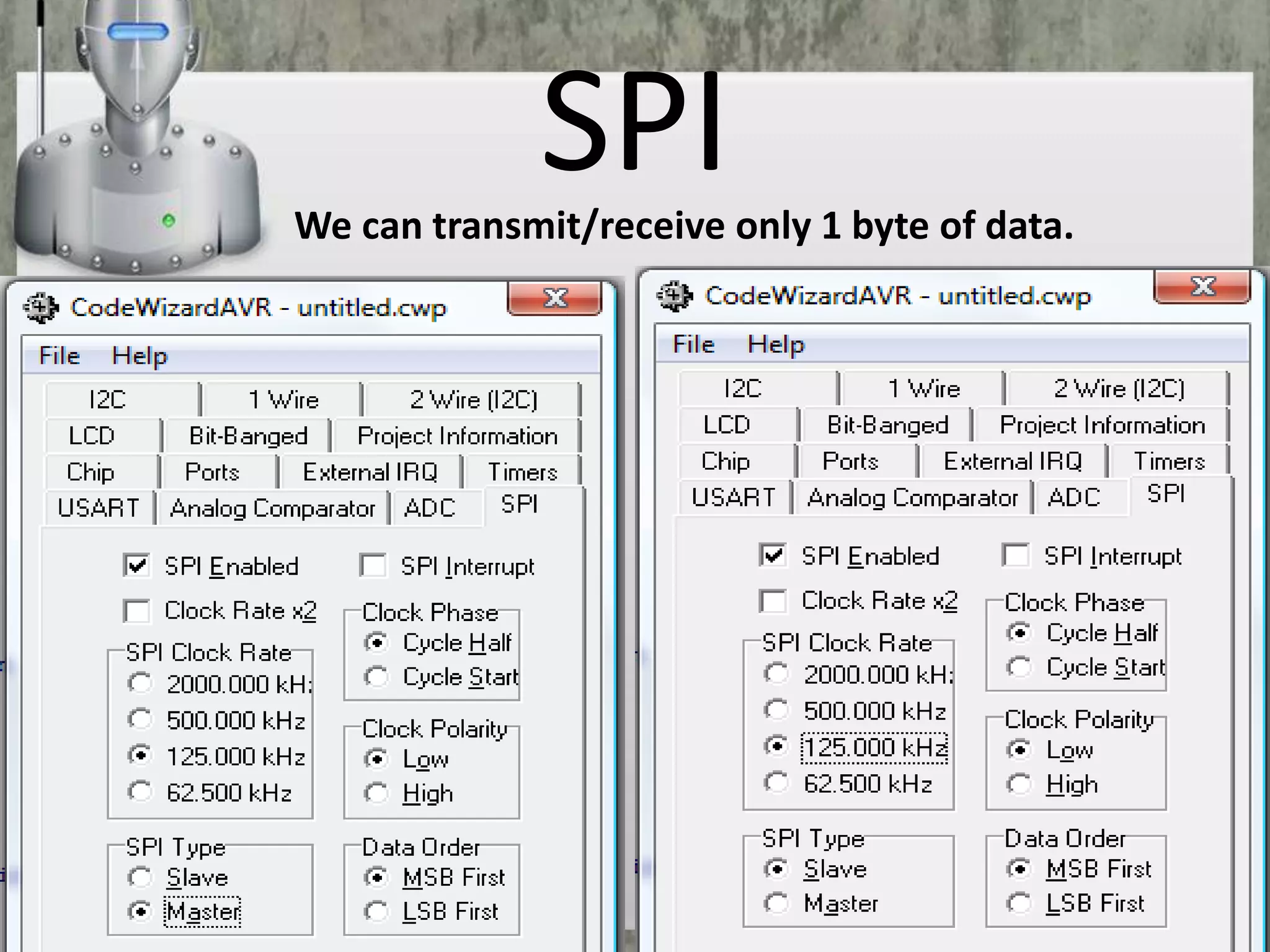The height and width of the screenshot is (952, 1270).
Task: Choose Slave SPI type in left window
Action: (140, 877)
